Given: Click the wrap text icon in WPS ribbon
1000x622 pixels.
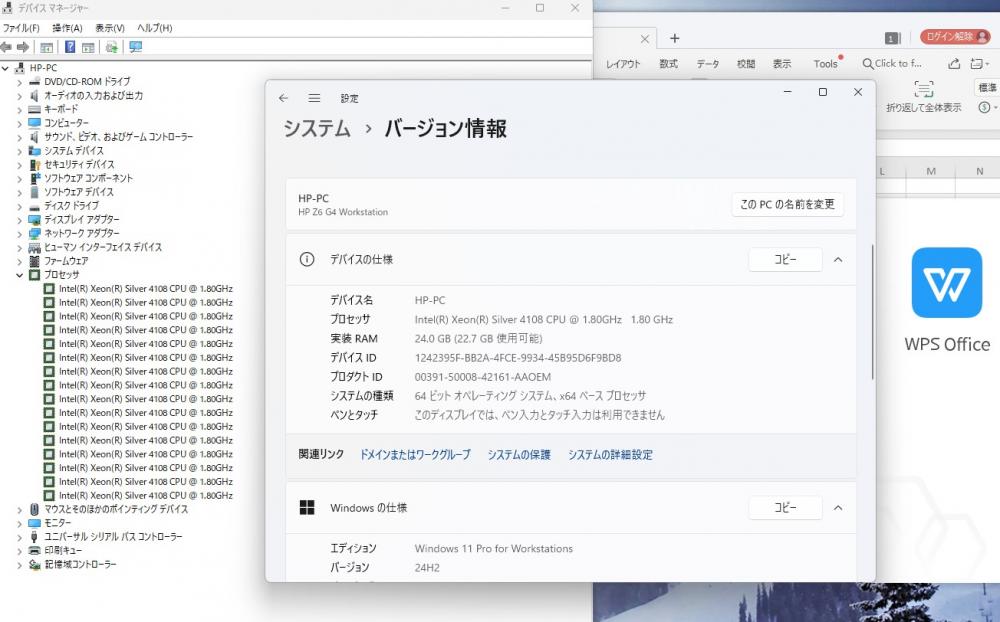Looking at the screenshot, I should [x=923, y=89].
